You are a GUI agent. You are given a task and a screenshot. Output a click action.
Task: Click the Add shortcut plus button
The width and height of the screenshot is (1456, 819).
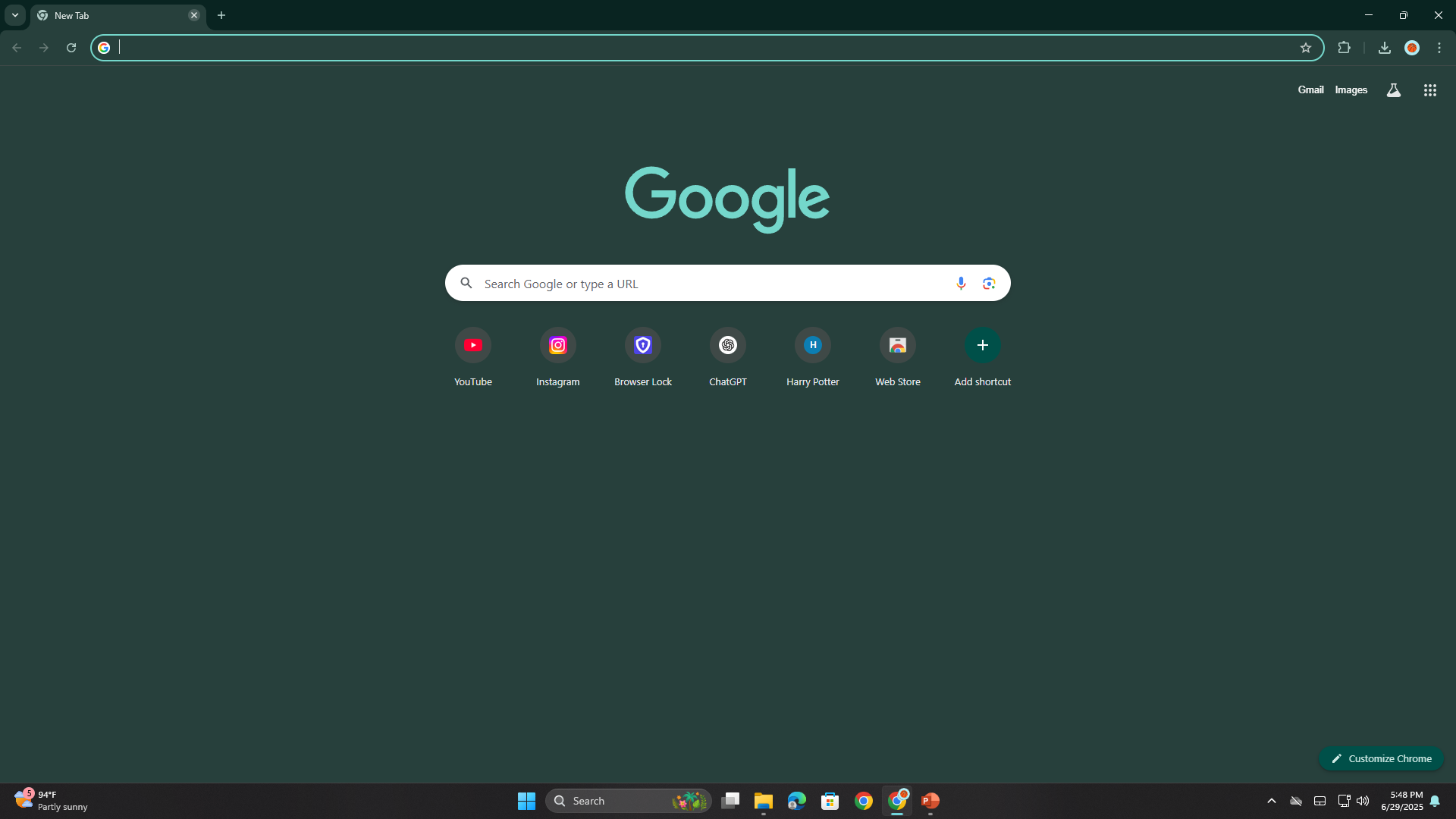pos(983,345)
